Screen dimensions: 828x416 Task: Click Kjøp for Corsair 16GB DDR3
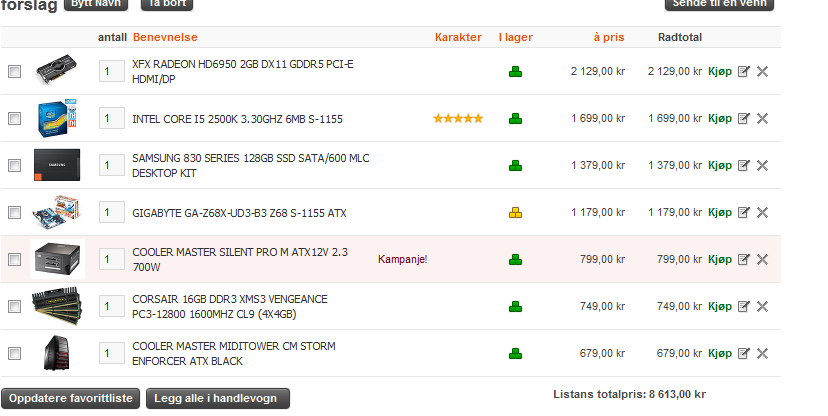click(x=720, y=306)
